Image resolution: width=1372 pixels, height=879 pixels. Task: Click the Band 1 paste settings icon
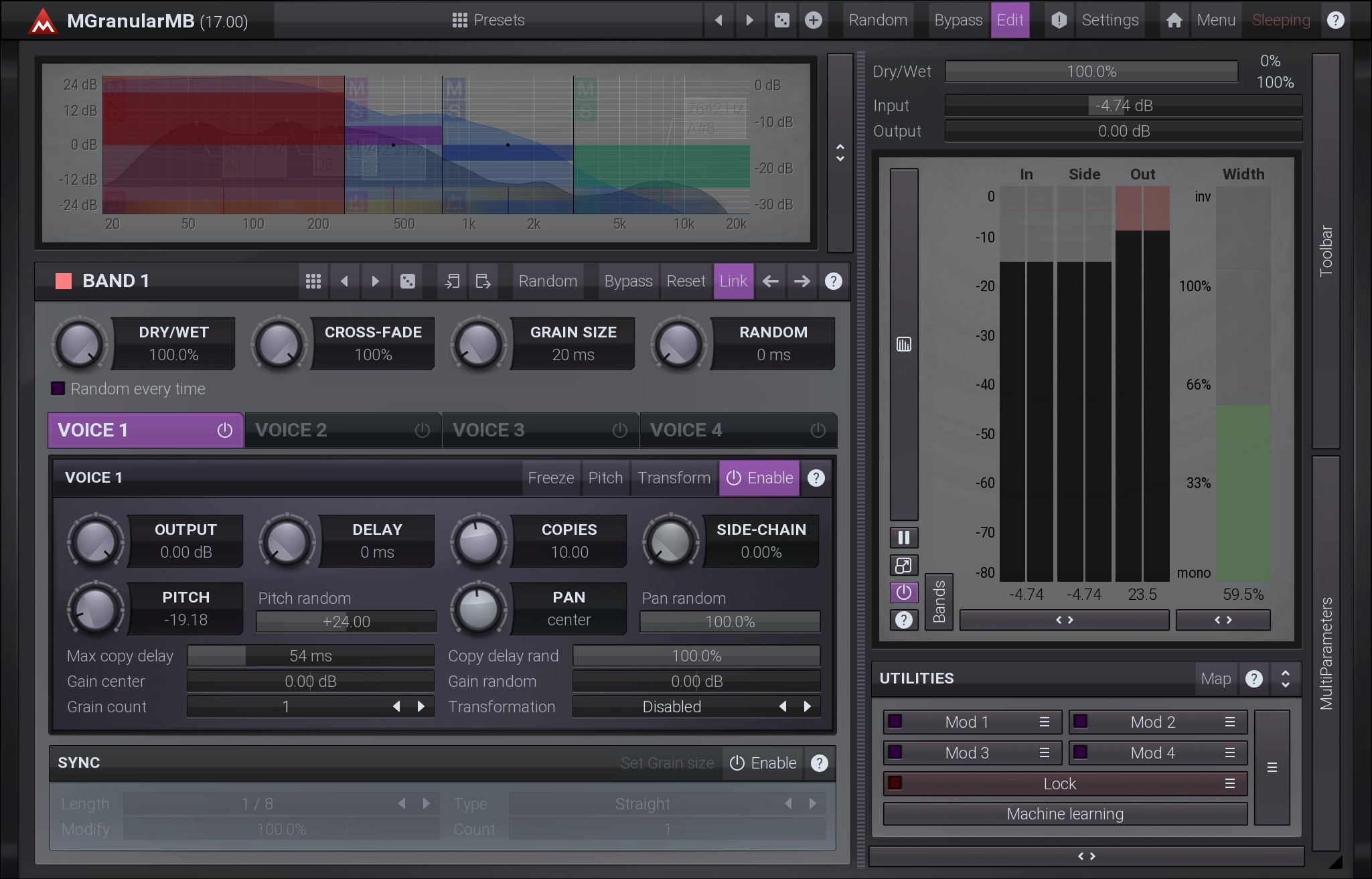pos(483,281)
